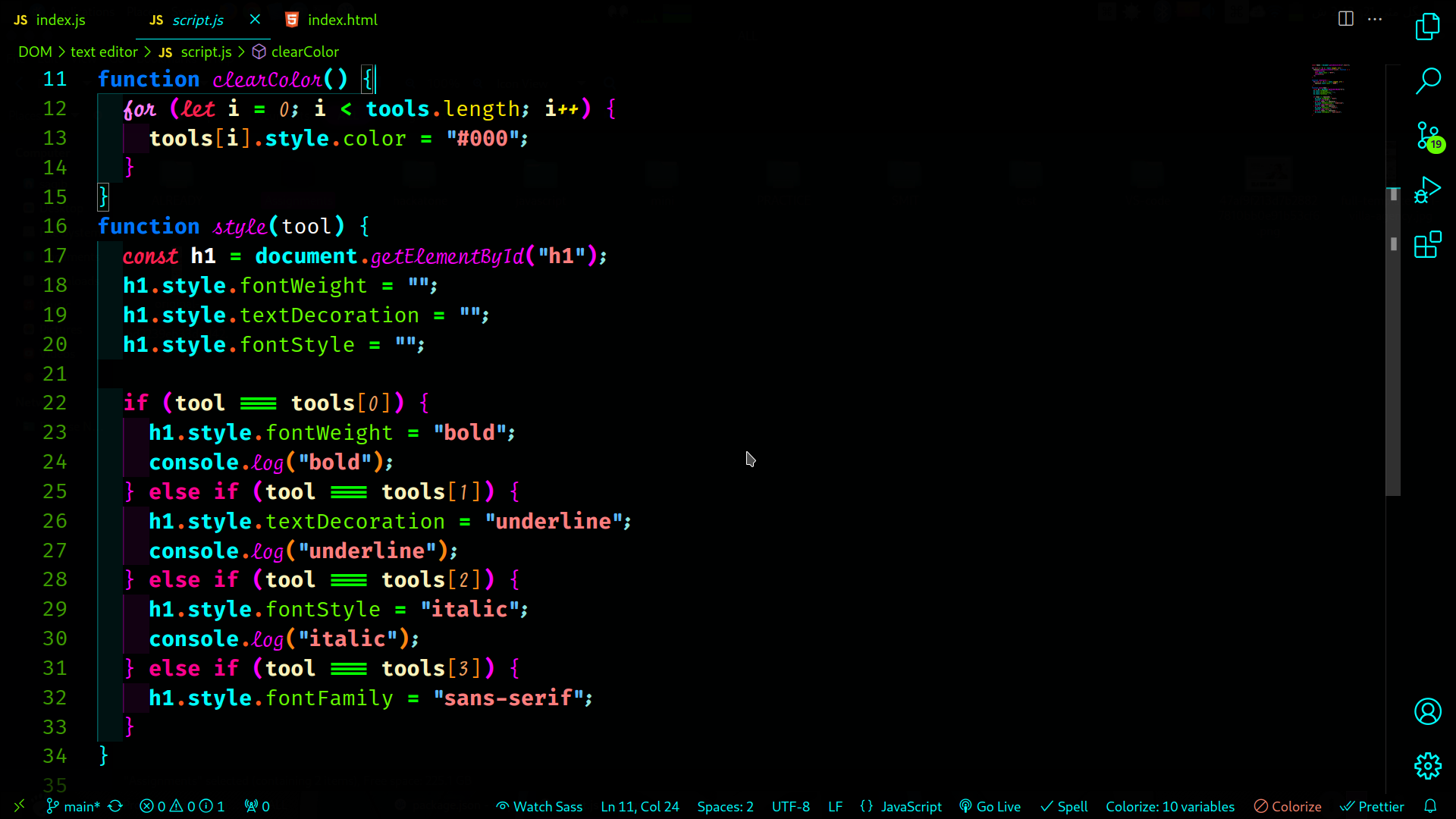Toggle the Colorize status item

point(1288,806)
